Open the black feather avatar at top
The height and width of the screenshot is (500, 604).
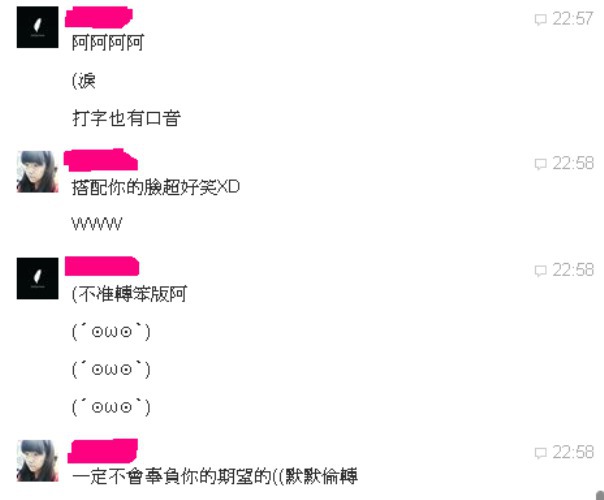pos(37,27)
